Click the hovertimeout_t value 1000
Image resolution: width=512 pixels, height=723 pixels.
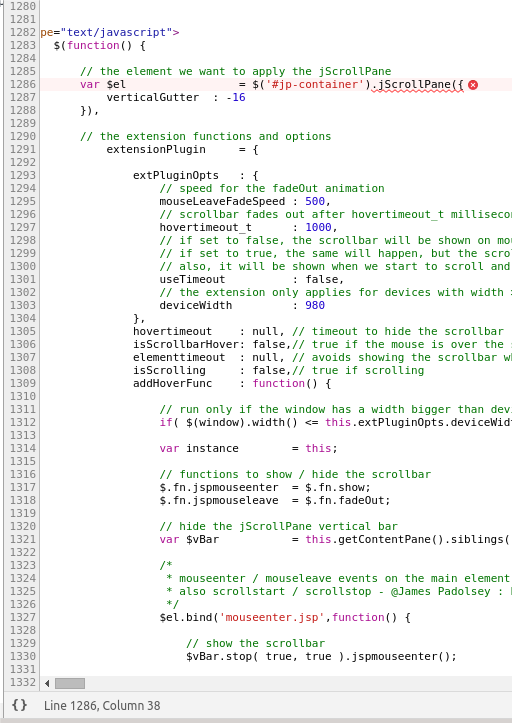(x=318, y=227)
